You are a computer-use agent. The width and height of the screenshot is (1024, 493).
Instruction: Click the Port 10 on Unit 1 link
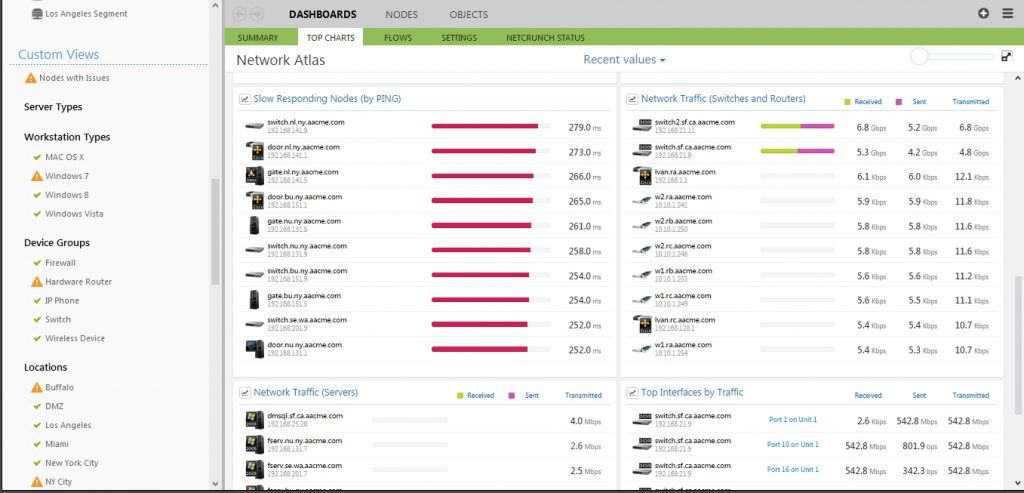pos(793,445)
